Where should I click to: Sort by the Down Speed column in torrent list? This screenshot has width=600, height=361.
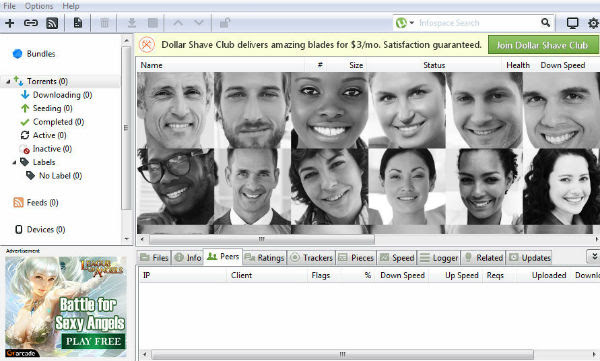pyautogui.click(x=562, y=65)
